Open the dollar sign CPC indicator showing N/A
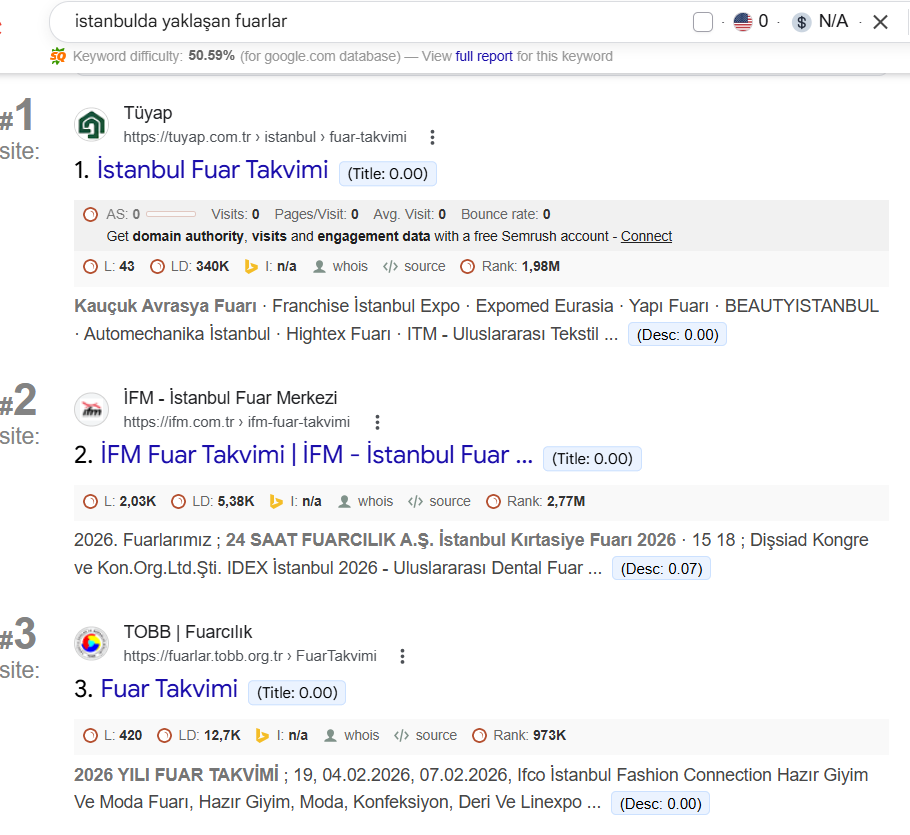 pyautogui.click(x=801, y=20)
